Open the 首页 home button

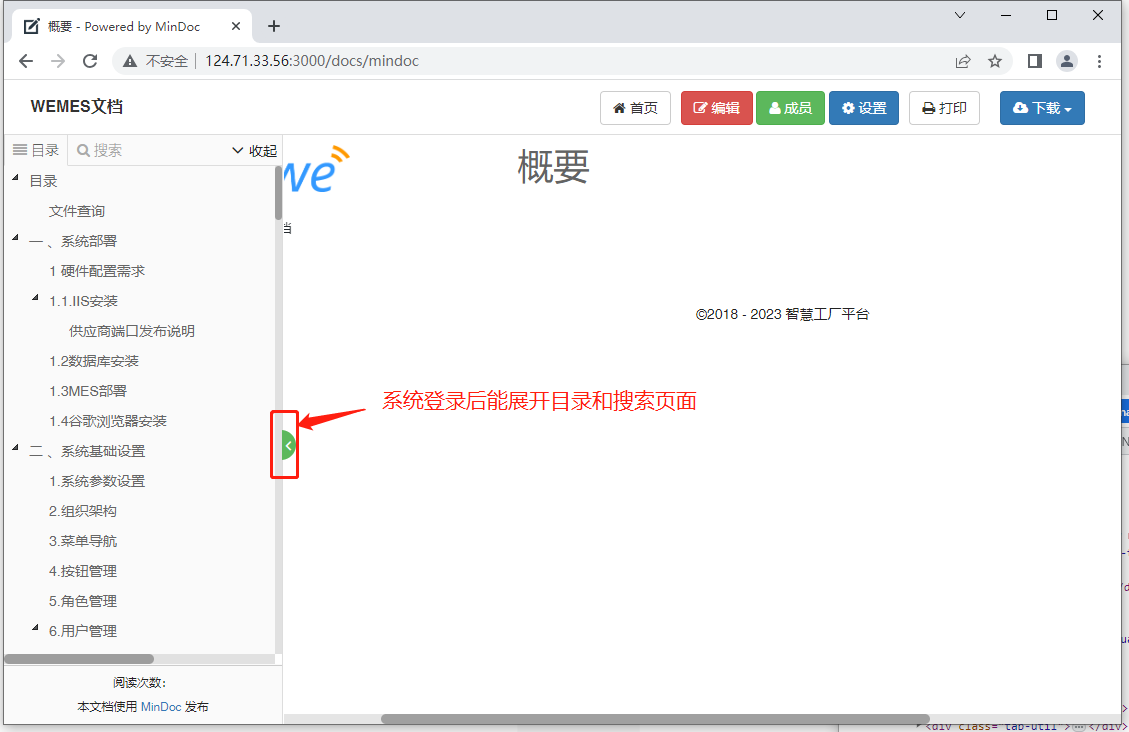click(635, 108)
